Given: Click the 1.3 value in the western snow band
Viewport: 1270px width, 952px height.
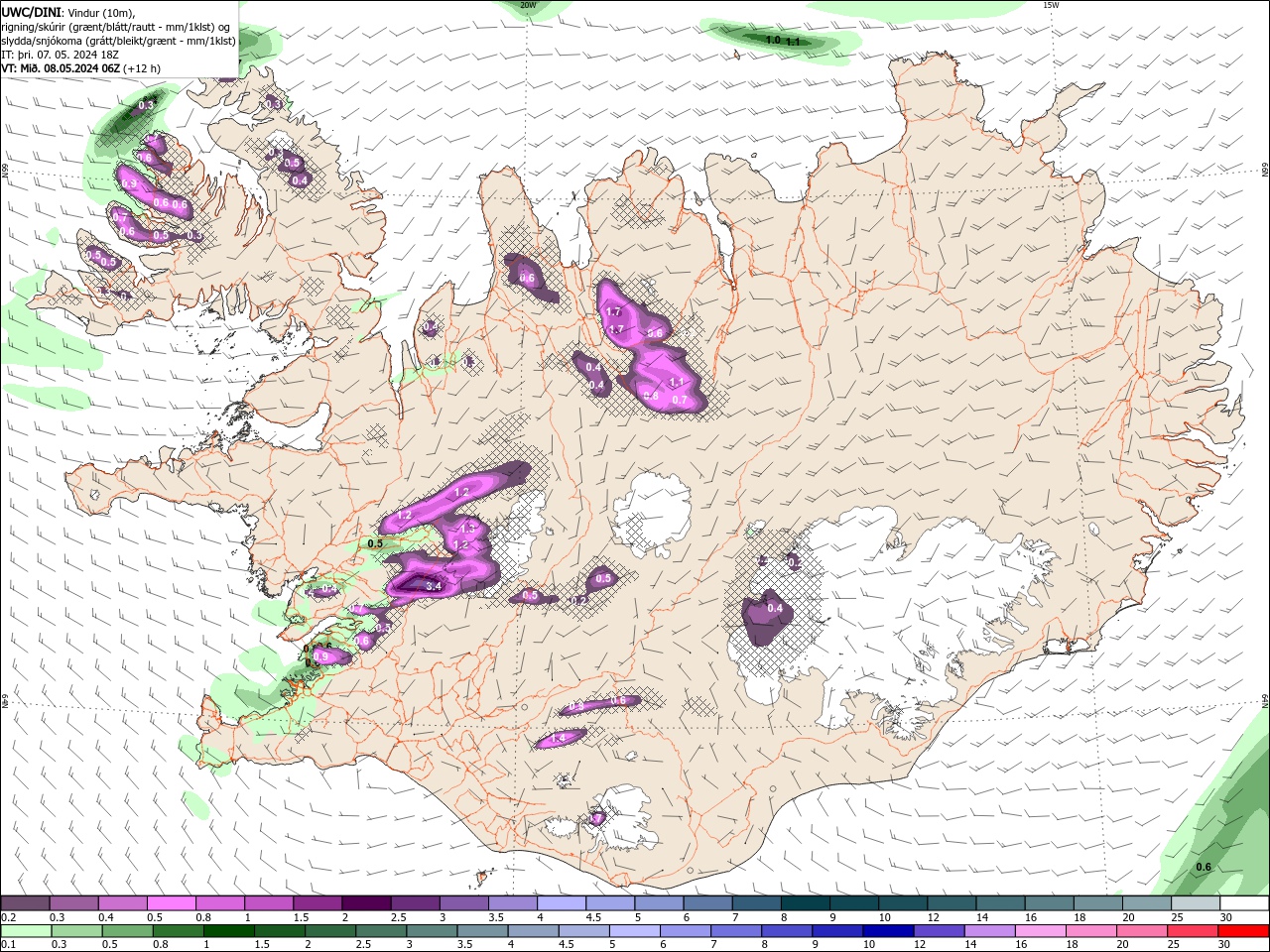Looking at the screenshot, I should click(468, 530).
